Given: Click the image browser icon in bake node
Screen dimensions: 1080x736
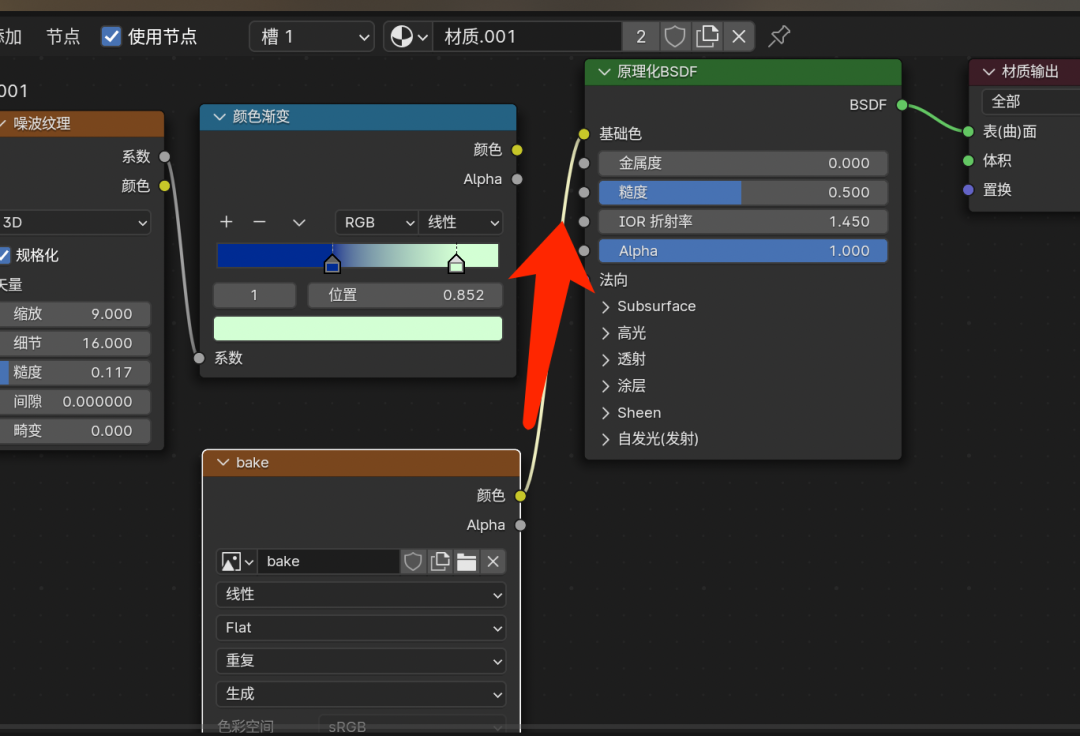Looking at the screenshot, I should click(x=231, y=561).
